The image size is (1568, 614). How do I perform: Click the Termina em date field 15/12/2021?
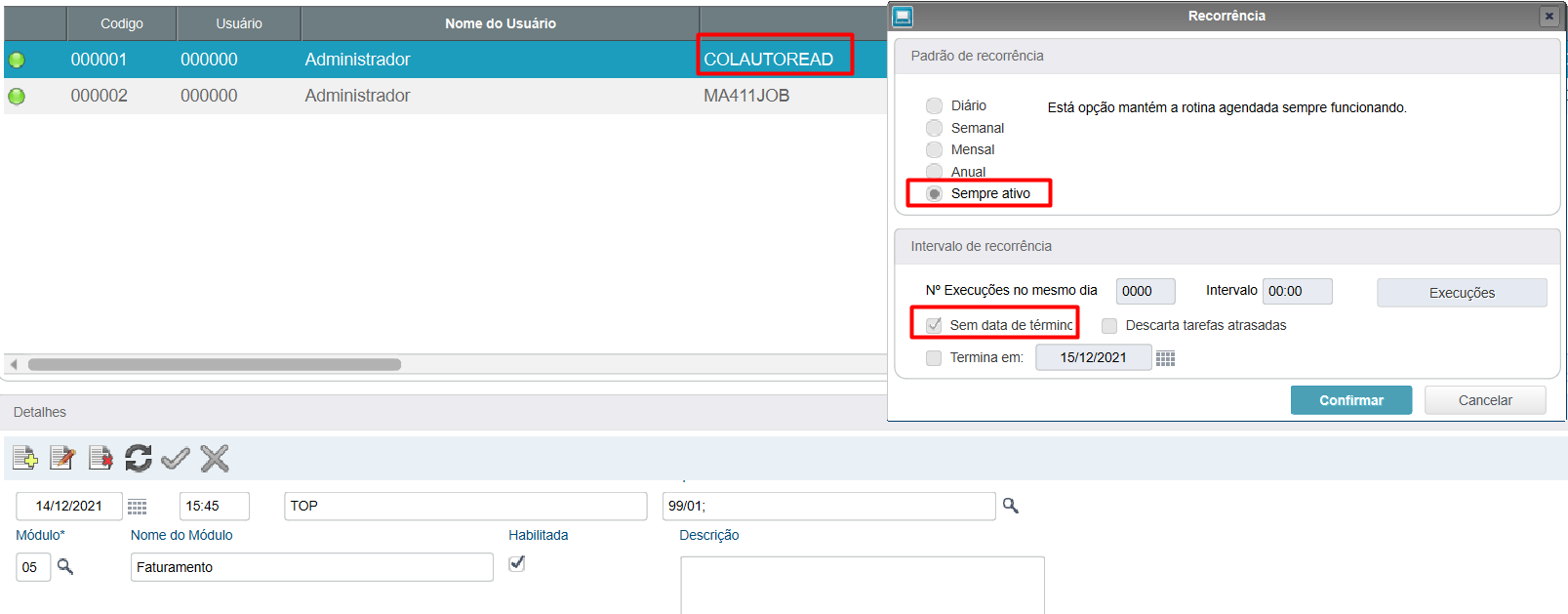[x=1094, y=358]
